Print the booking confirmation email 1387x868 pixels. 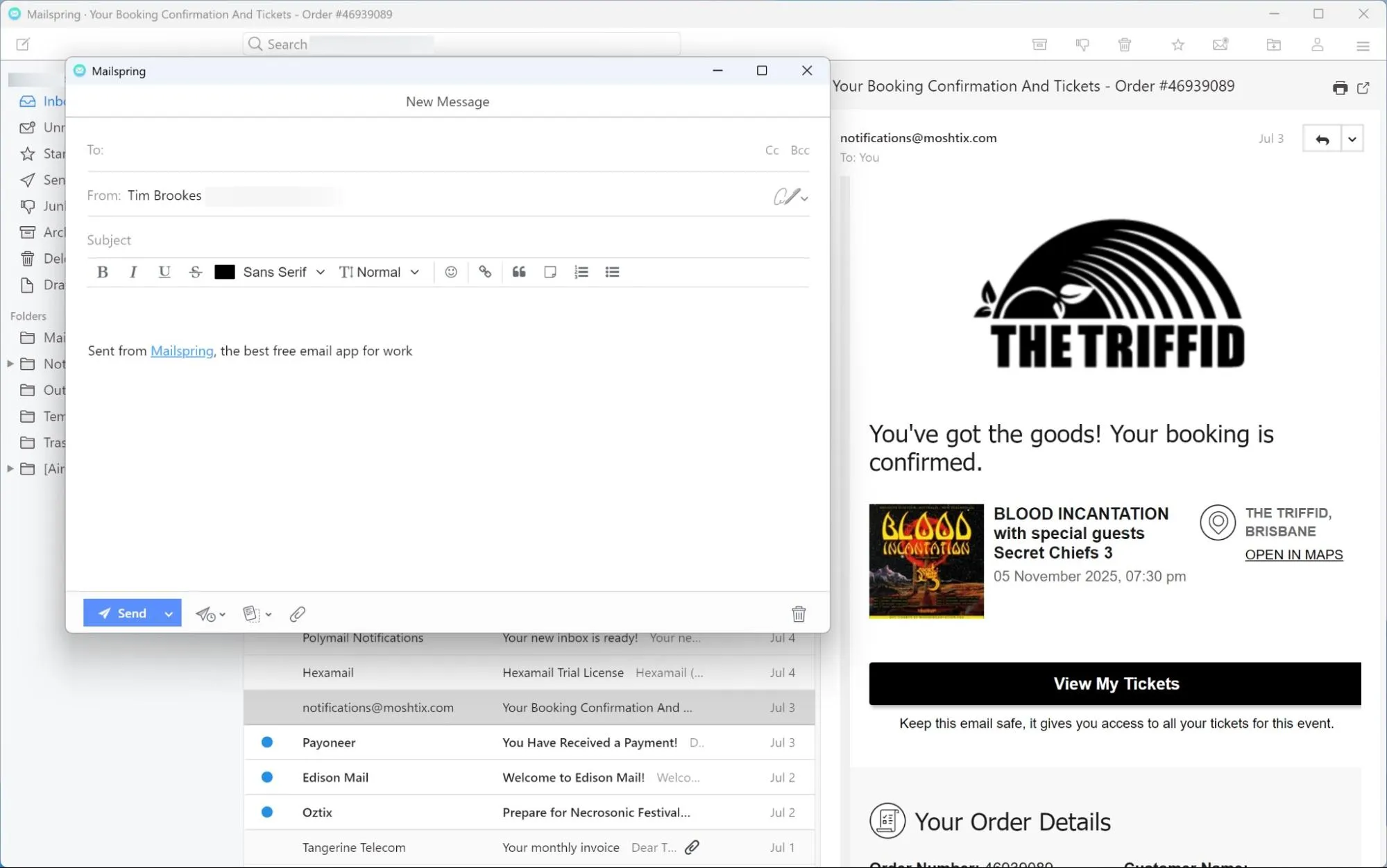(1341, 87)
